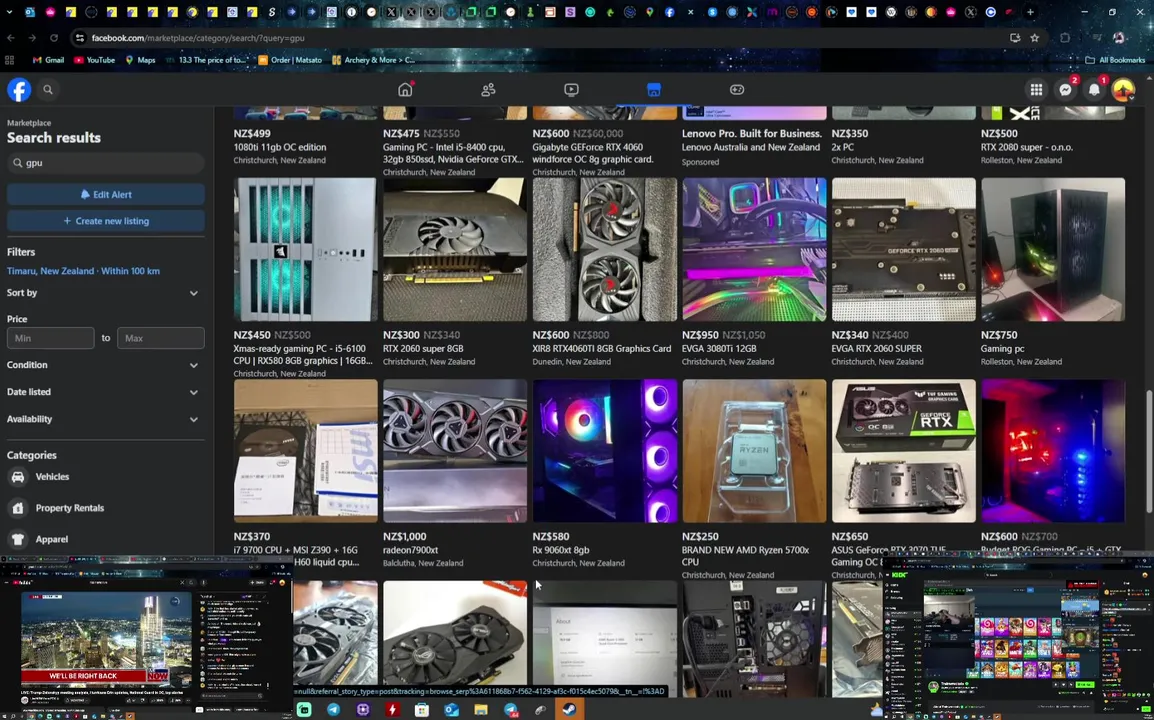This screenshot has height=720, width=1154.
Task: Click the gpu marketplace search box
Action: pos(106,163)
